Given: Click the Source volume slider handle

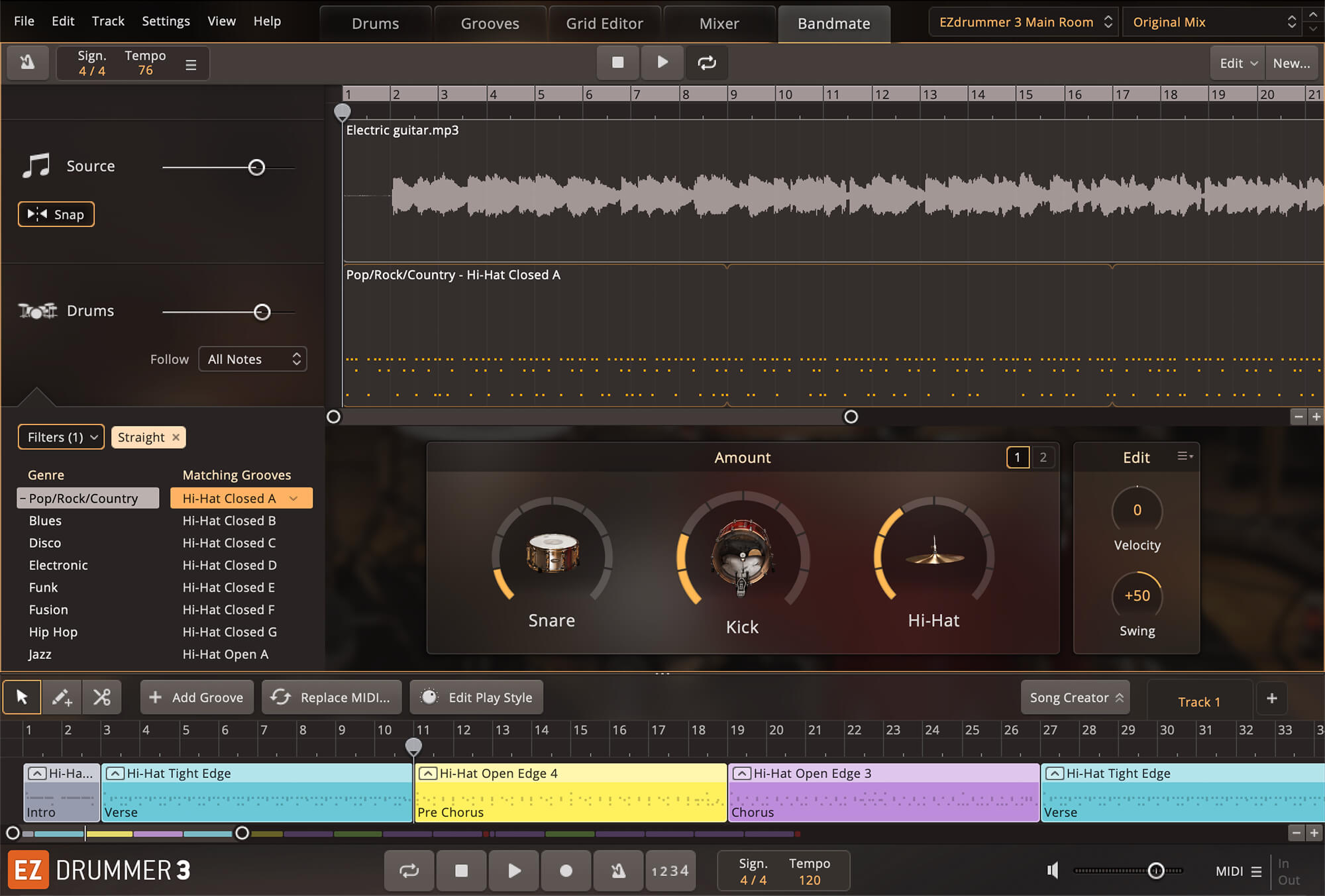Looking at the screenshot, I should [256, 168].
